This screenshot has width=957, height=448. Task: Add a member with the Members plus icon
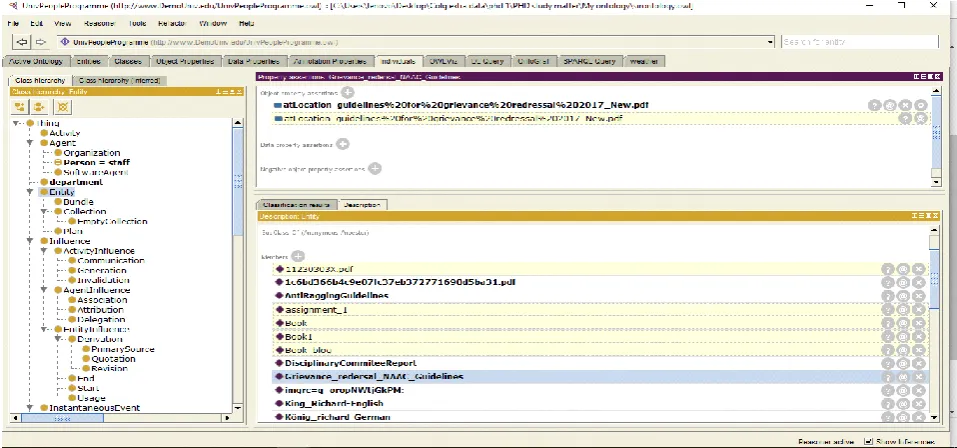tap(298, 256)
